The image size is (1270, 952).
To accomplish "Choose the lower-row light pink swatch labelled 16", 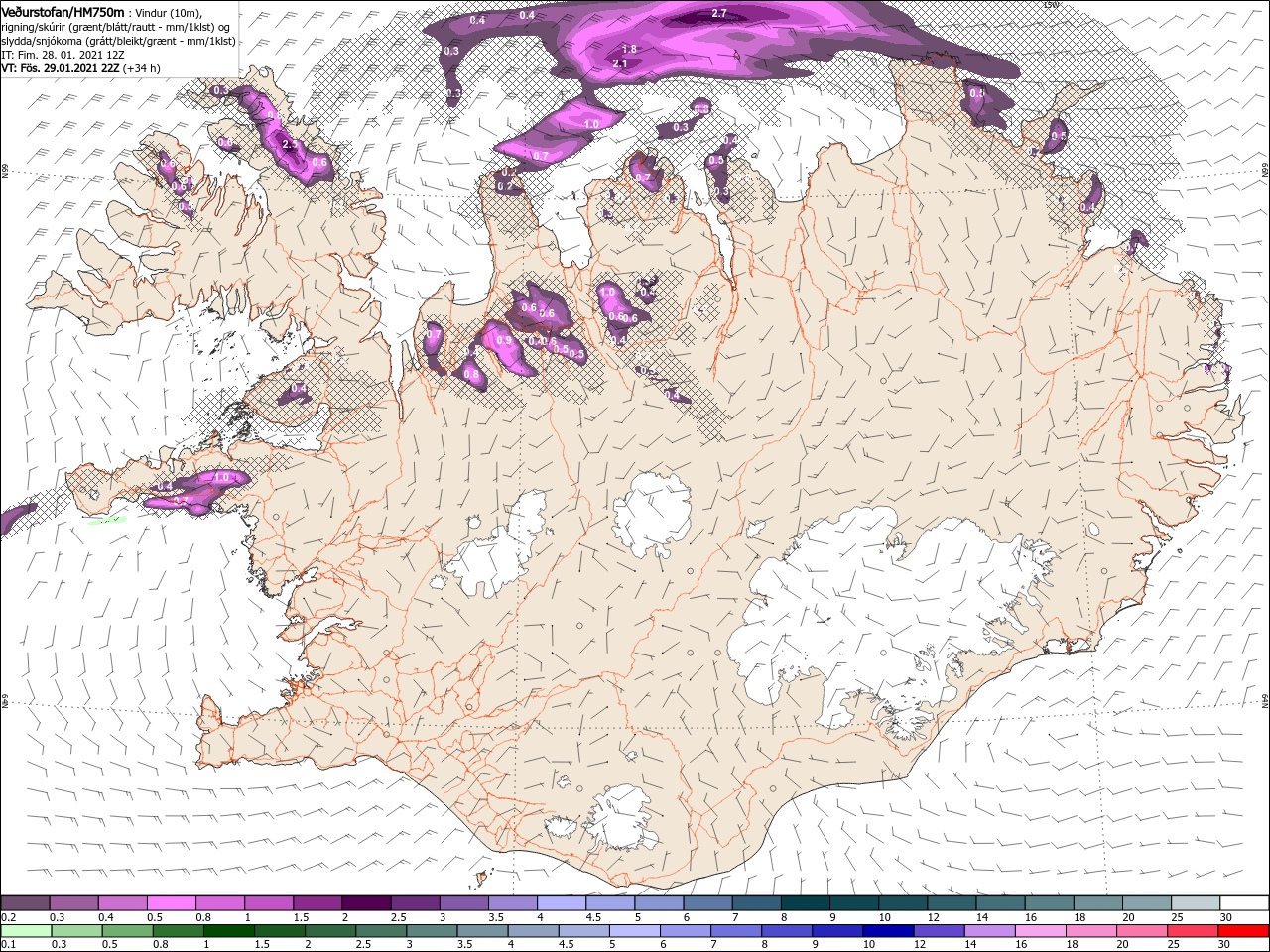I will coord(1040,931).
